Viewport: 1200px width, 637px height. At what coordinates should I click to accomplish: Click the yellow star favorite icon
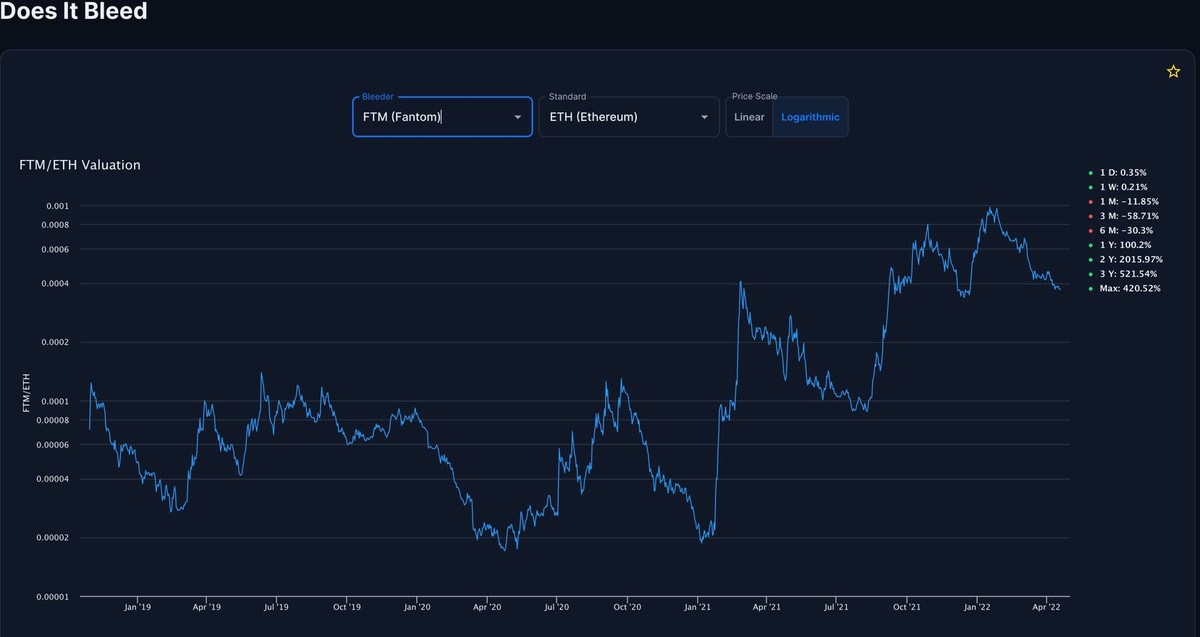tap(1173, 71)
